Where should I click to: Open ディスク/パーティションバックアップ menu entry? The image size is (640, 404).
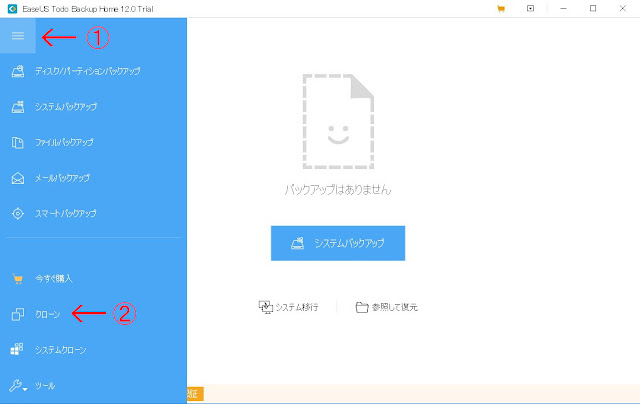(88, 71)
